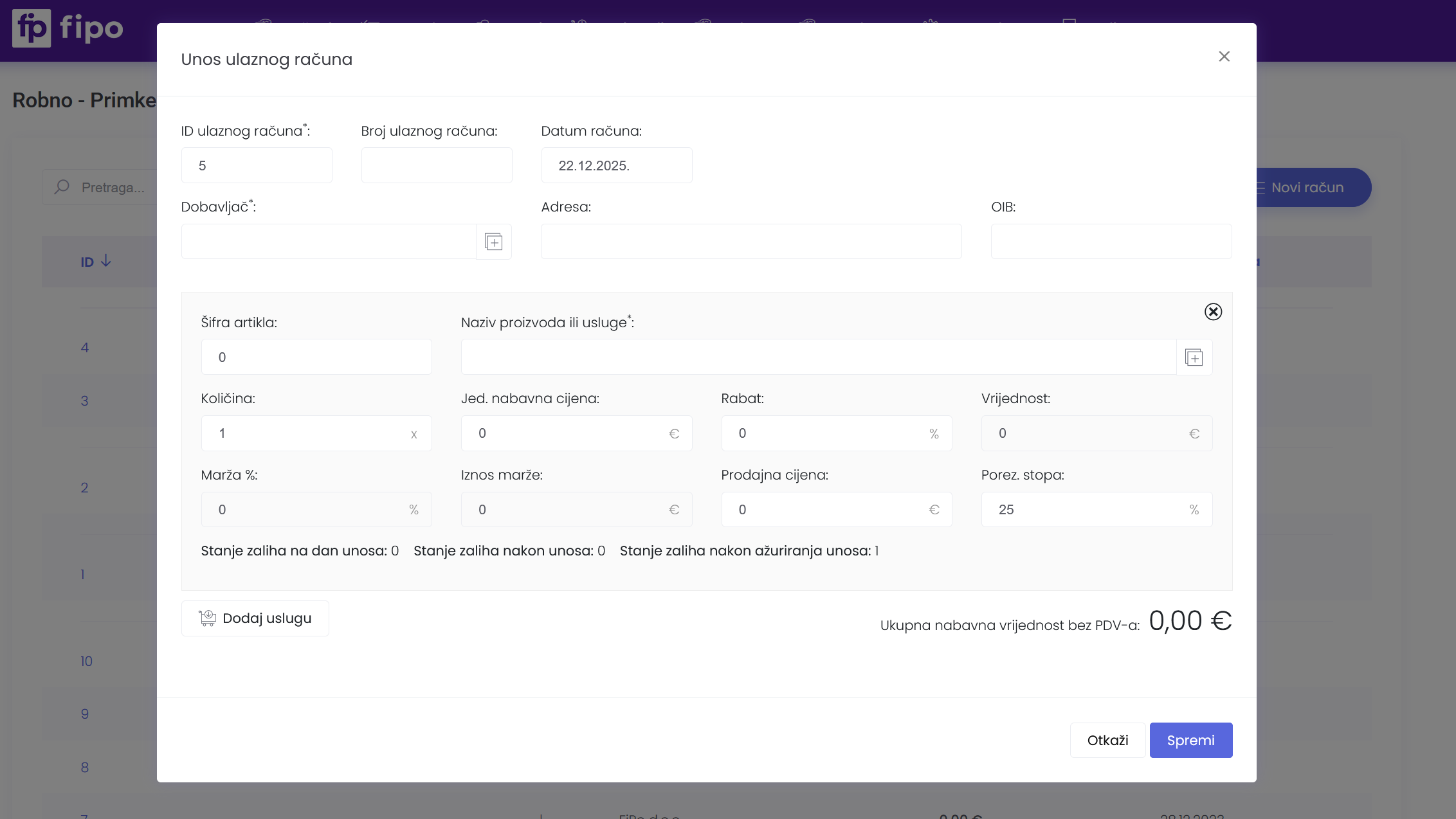Click into the Broj ulaznog računa field
The height and width of the screenshot is (819, 1456).
tap(436, 166)
